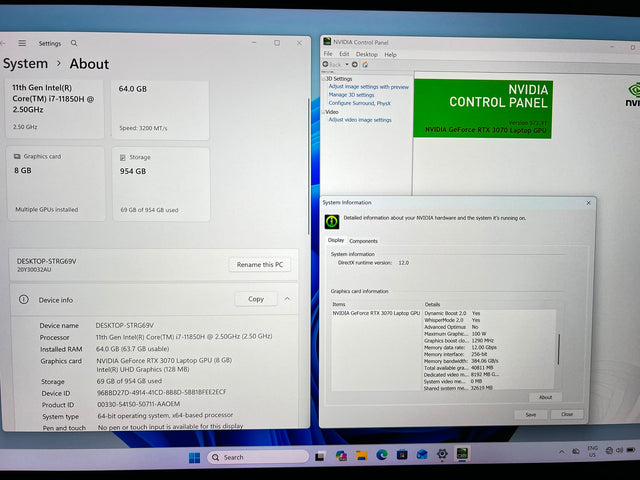Open the Help menu in NVIDIA Control Panel
Image resolution: width=640 pixels, height=480 pixels.
[390, 55]
